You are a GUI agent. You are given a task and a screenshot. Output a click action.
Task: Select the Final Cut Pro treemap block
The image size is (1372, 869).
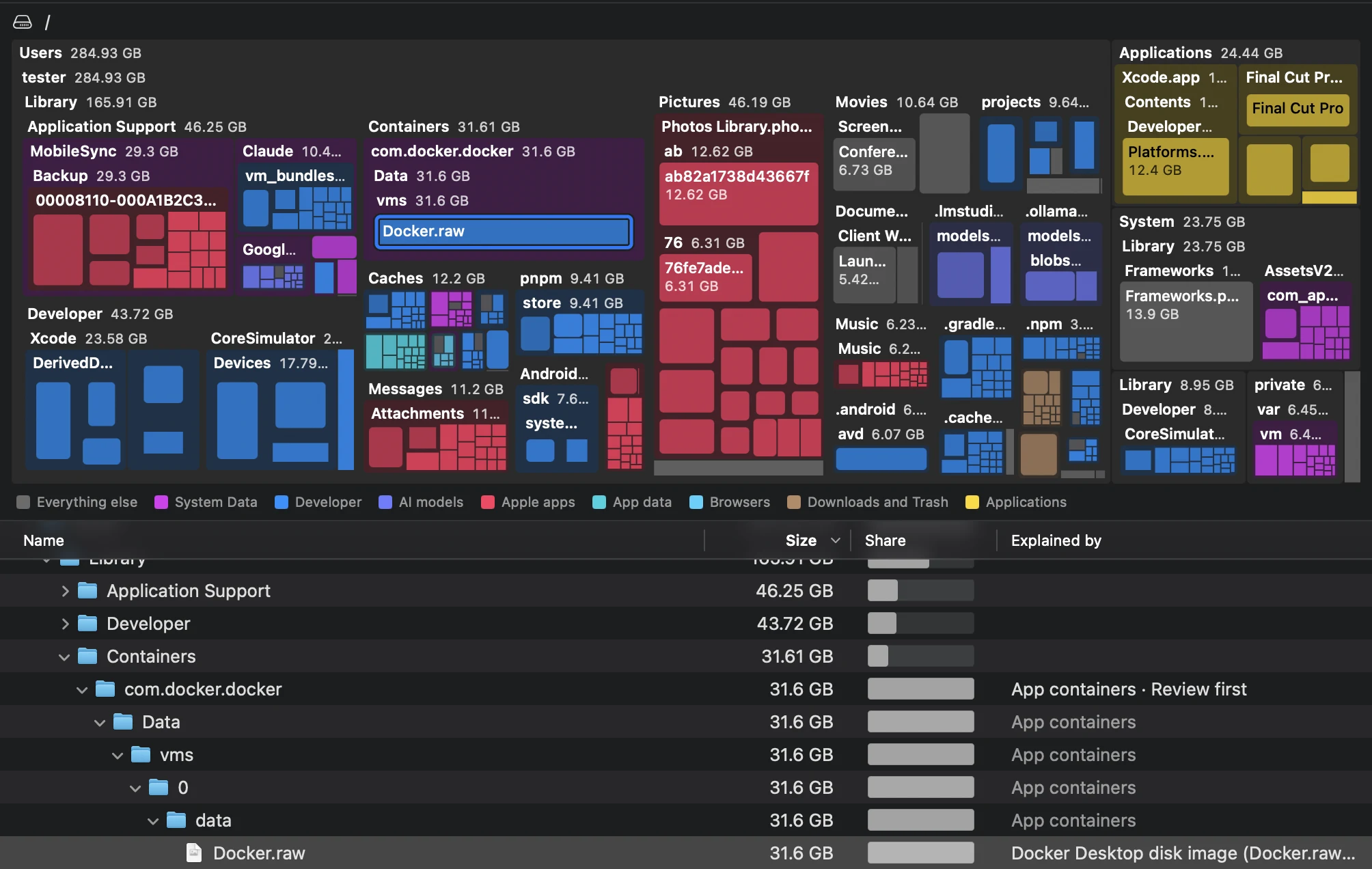1298,110
